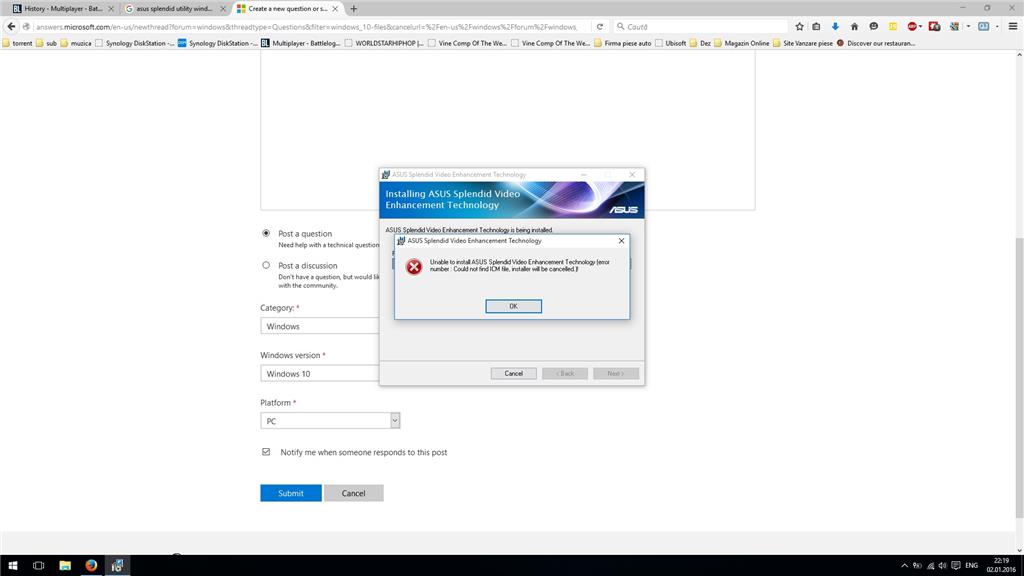Open the 'Discover our restauran...' bookmark
This screenshot has height=576, width=1024.
(876, 43)
